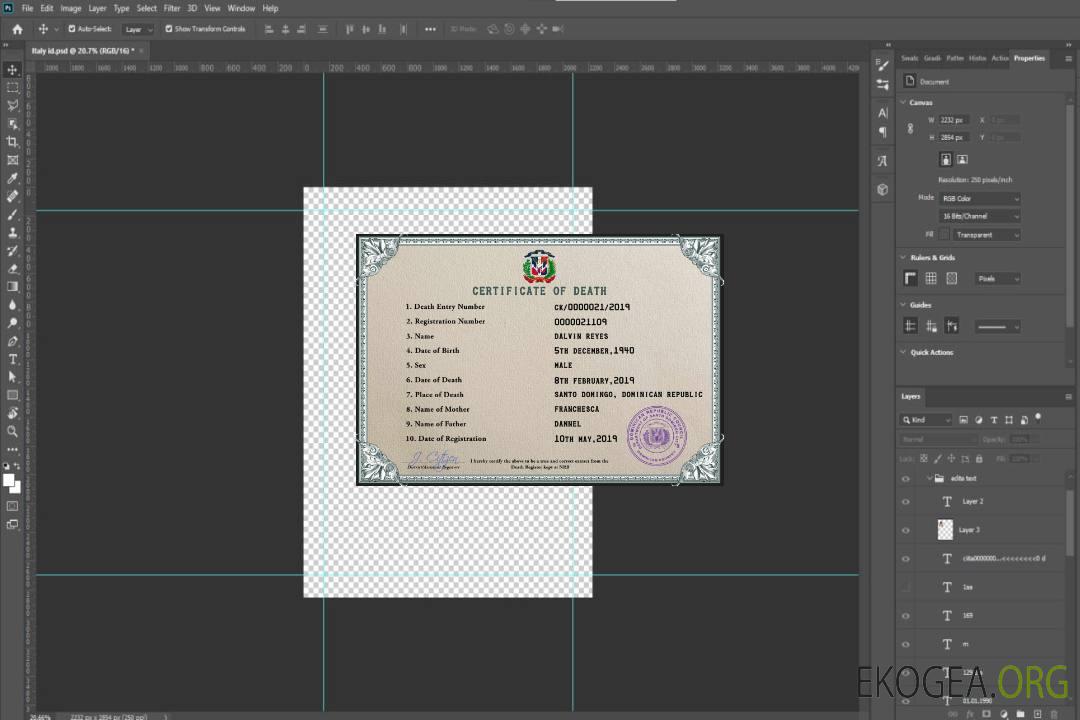Pick the Zoom tool from the toolbar

tap(13, 431)
